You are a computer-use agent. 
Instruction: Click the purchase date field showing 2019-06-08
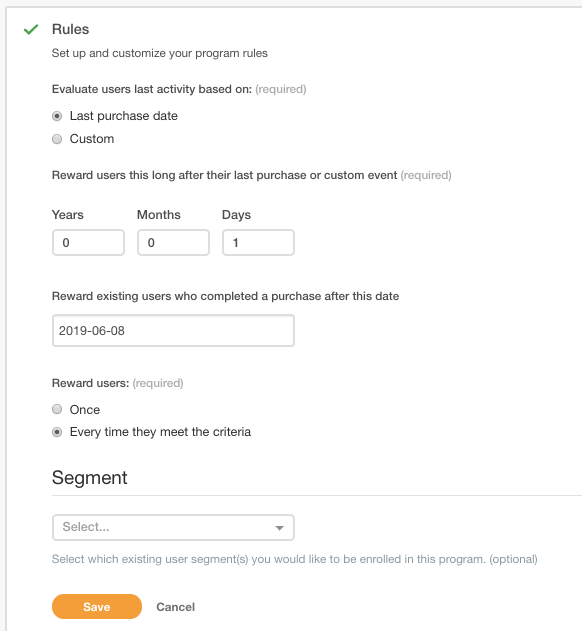[173, 331]
